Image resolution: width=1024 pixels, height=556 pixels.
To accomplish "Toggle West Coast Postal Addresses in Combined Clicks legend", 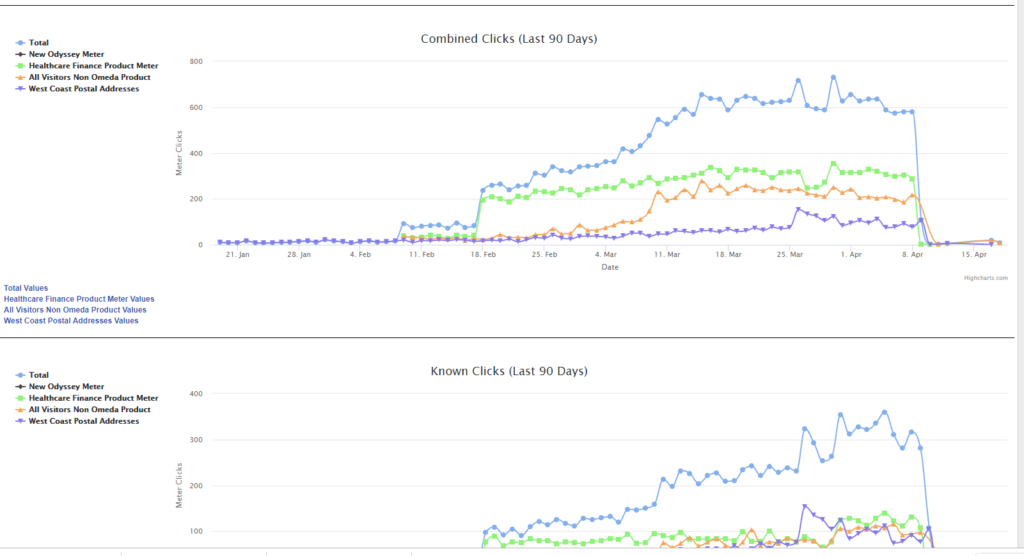I will pyautogui.click(x=84, y=89).
